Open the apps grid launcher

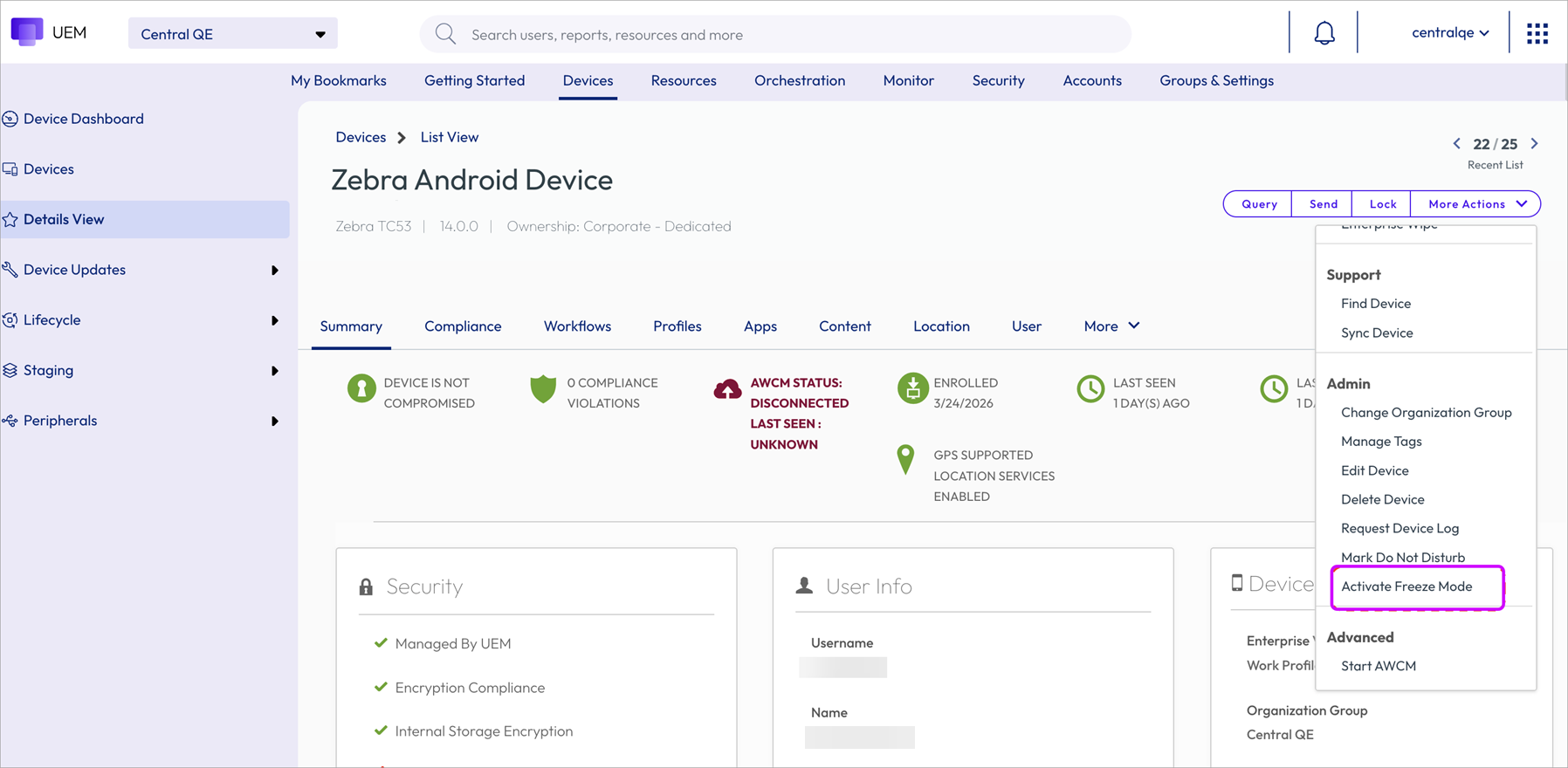1537,33
